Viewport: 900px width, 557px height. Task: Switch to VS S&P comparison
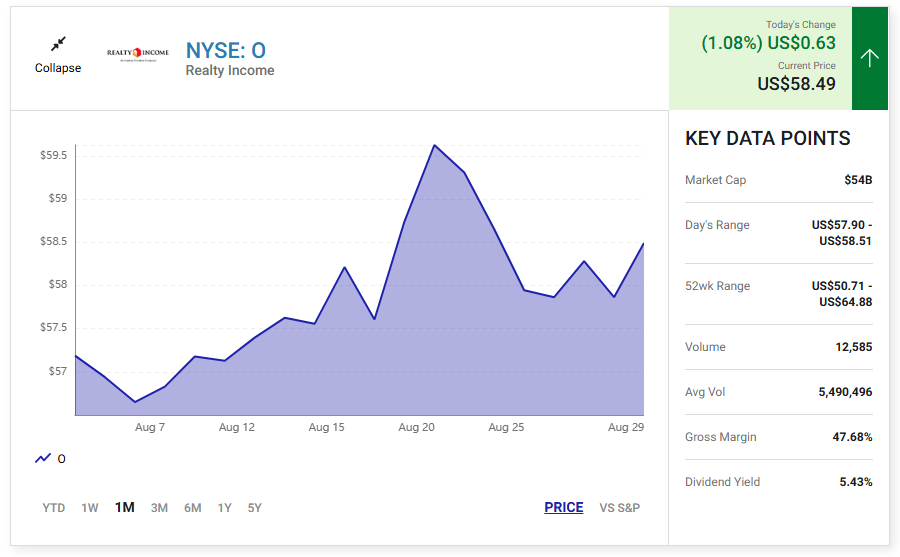619,508
